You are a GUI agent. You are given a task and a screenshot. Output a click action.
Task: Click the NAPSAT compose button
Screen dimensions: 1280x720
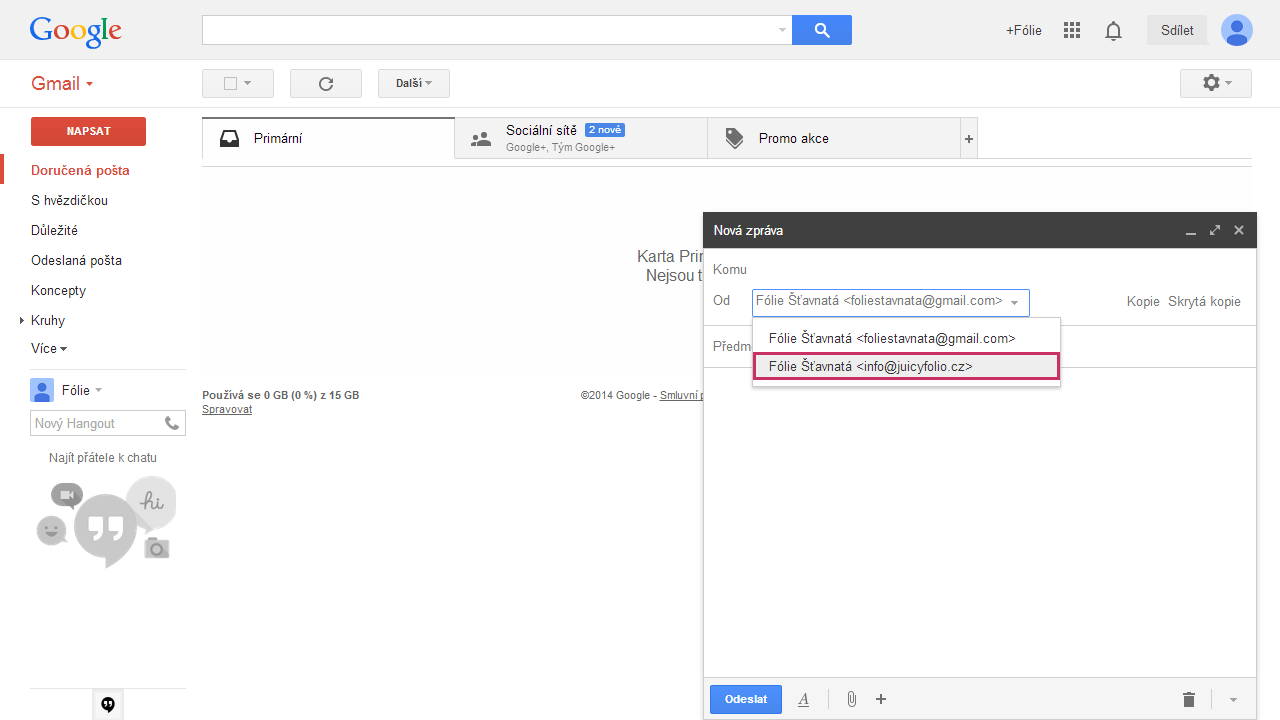click(88, 131)
